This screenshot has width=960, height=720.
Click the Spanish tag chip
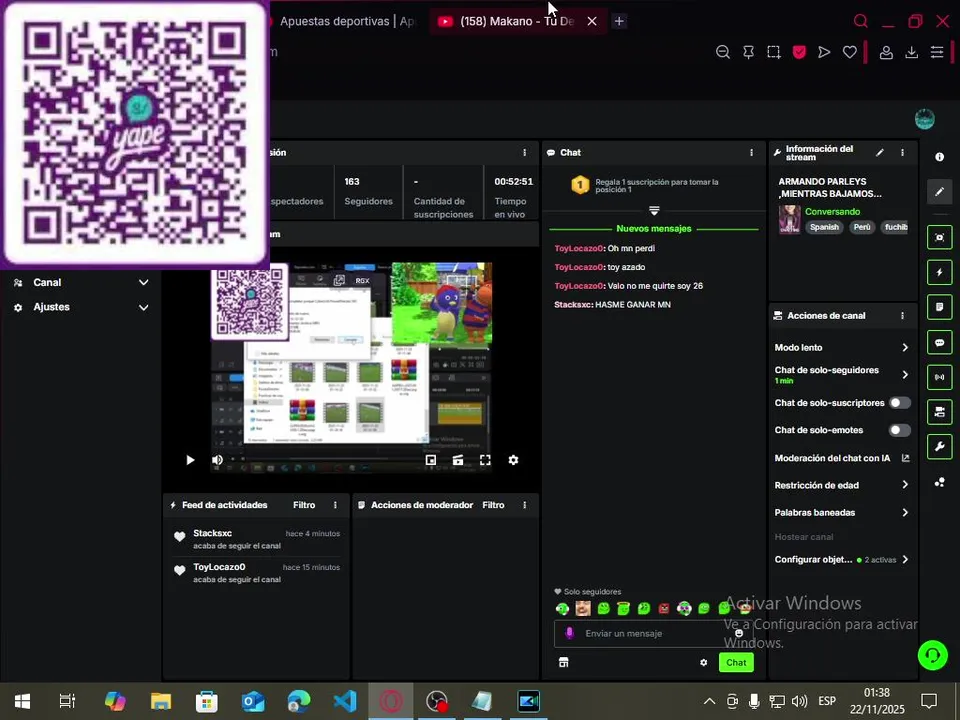824,227
